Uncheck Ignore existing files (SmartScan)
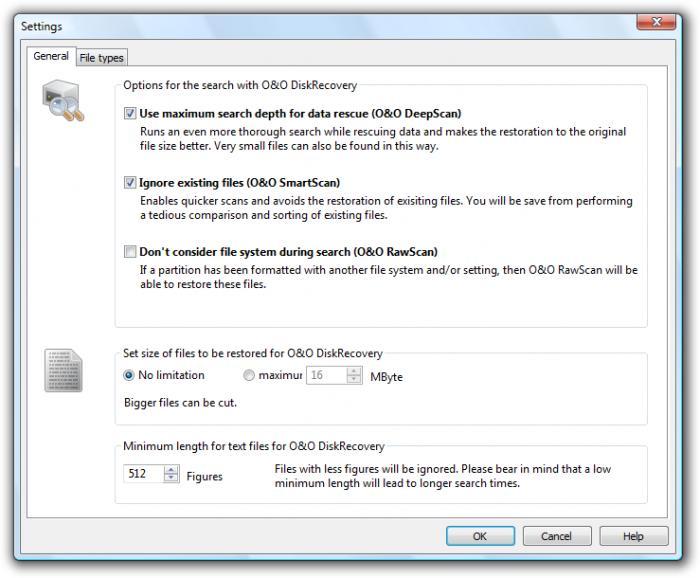This screenshot has height=578, width=700. click(x=130, y=183)
